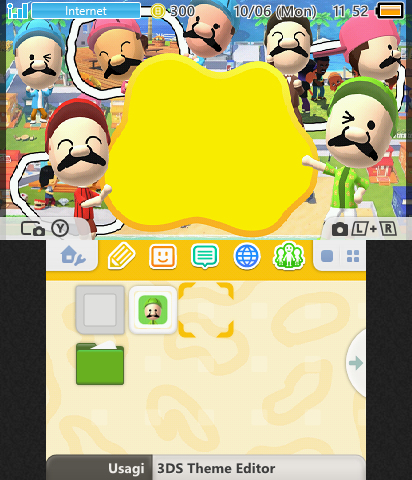Switch to larger icon view
Screen dimensions: 412x480
[x=327, y=256]
